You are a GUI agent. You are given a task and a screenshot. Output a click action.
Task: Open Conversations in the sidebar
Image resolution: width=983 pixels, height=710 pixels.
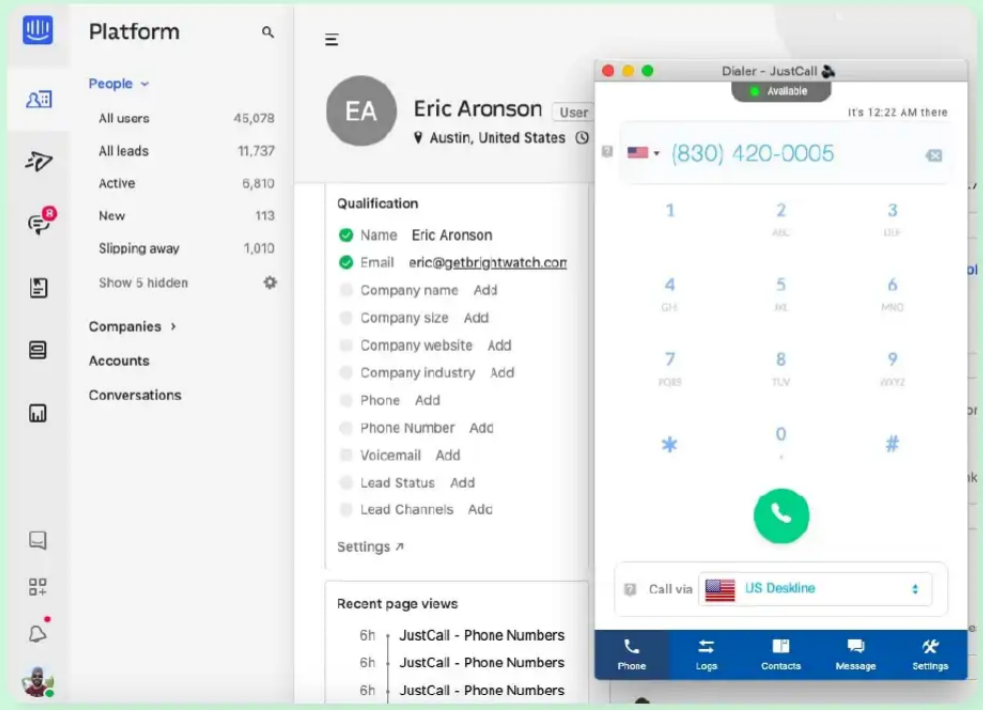(135, 395)
